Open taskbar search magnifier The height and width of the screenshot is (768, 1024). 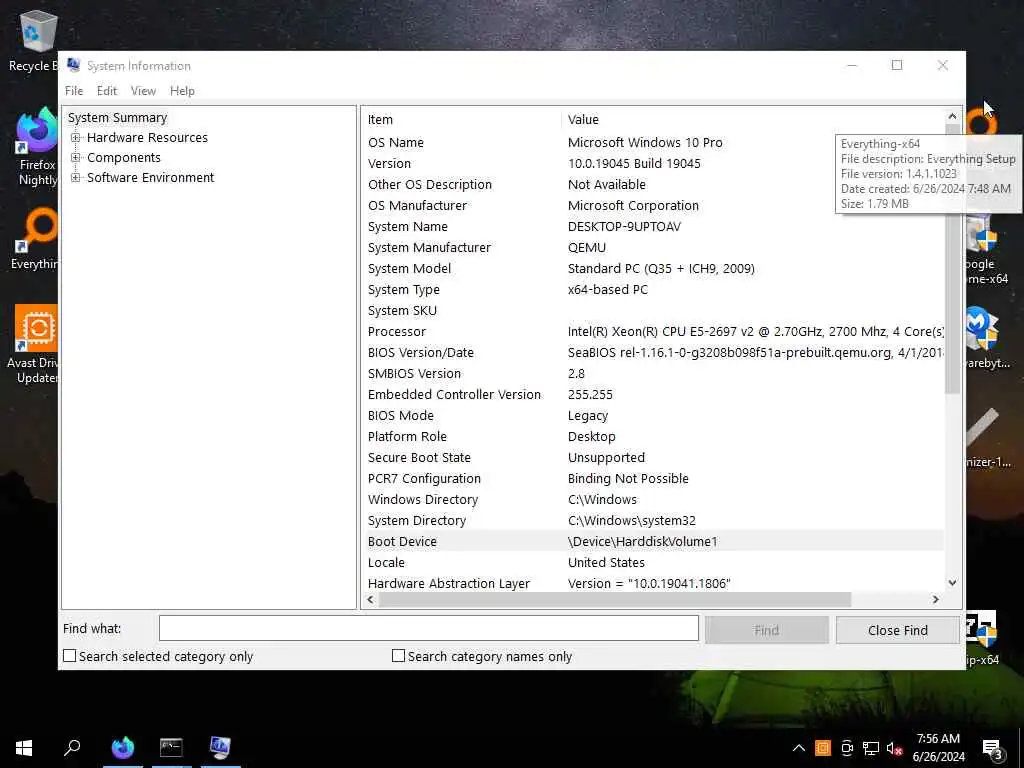72,748
